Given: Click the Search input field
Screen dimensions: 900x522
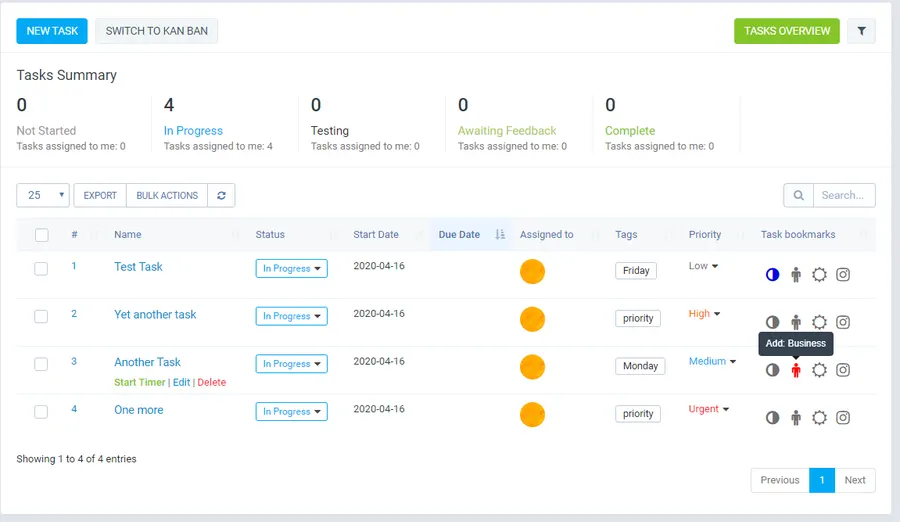Looking at the screenshot, I should [x=844, y=195].
